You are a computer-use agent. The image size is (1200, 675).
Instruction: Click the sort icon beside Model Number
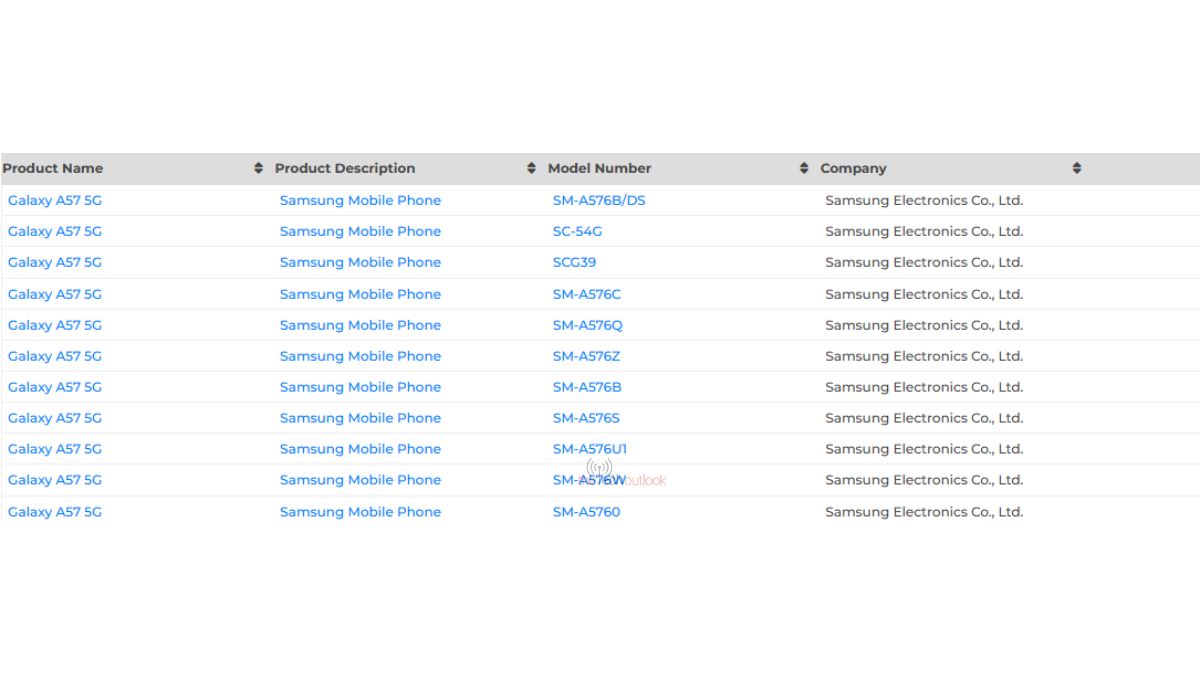[803, 168]
